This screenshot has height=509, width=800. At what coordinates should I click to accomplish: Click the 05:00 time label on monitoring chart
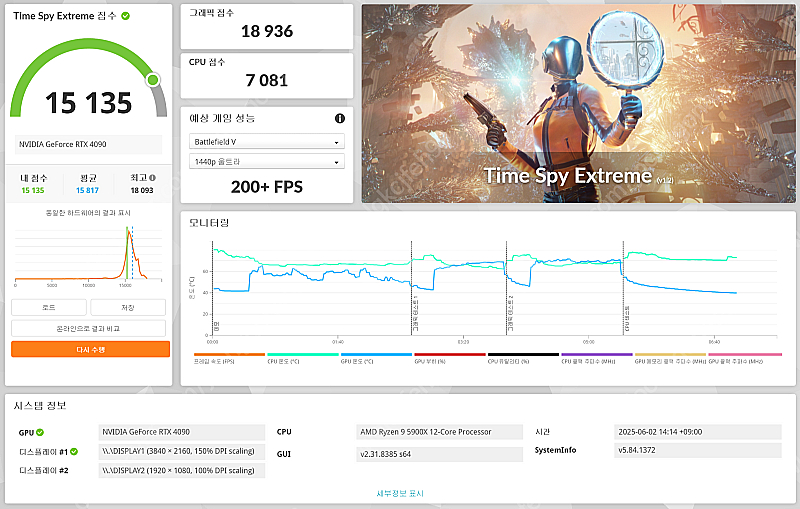[589, 342]
